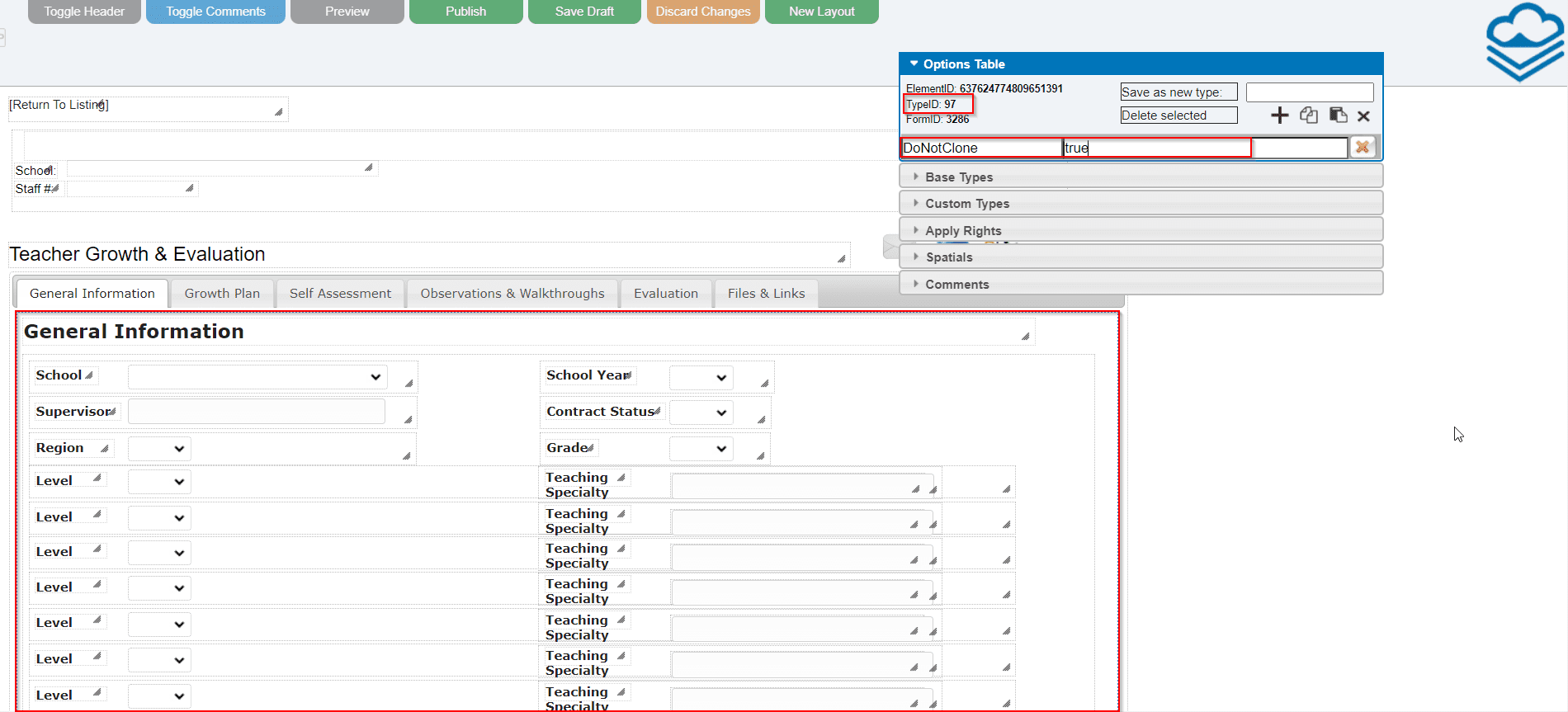Create a New Layout
The width and height of the screenshot is (1568, 712).
tap(821, 12)
